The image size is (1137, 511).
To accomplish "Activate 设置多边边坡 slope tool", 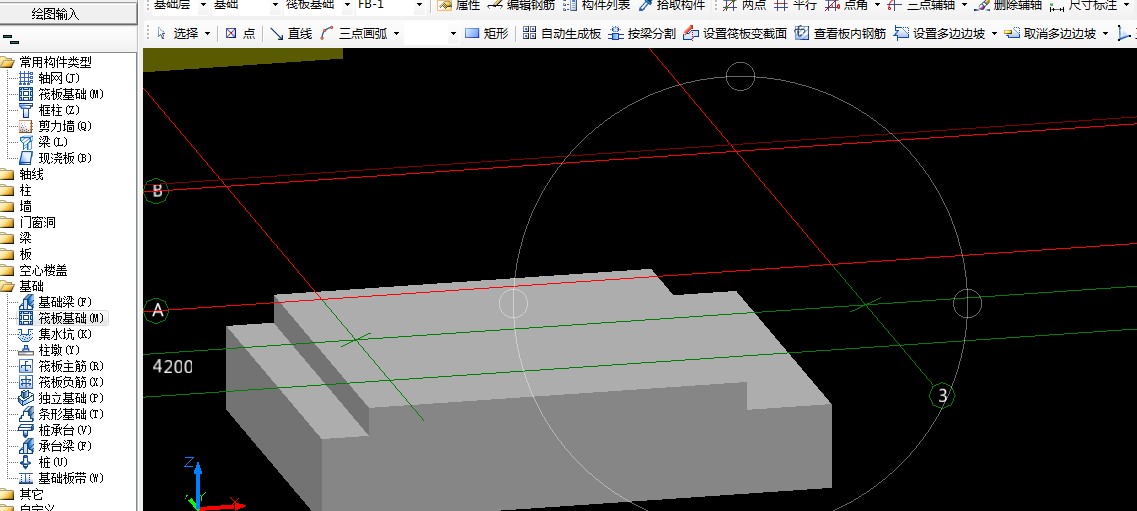I will (940, 33).
